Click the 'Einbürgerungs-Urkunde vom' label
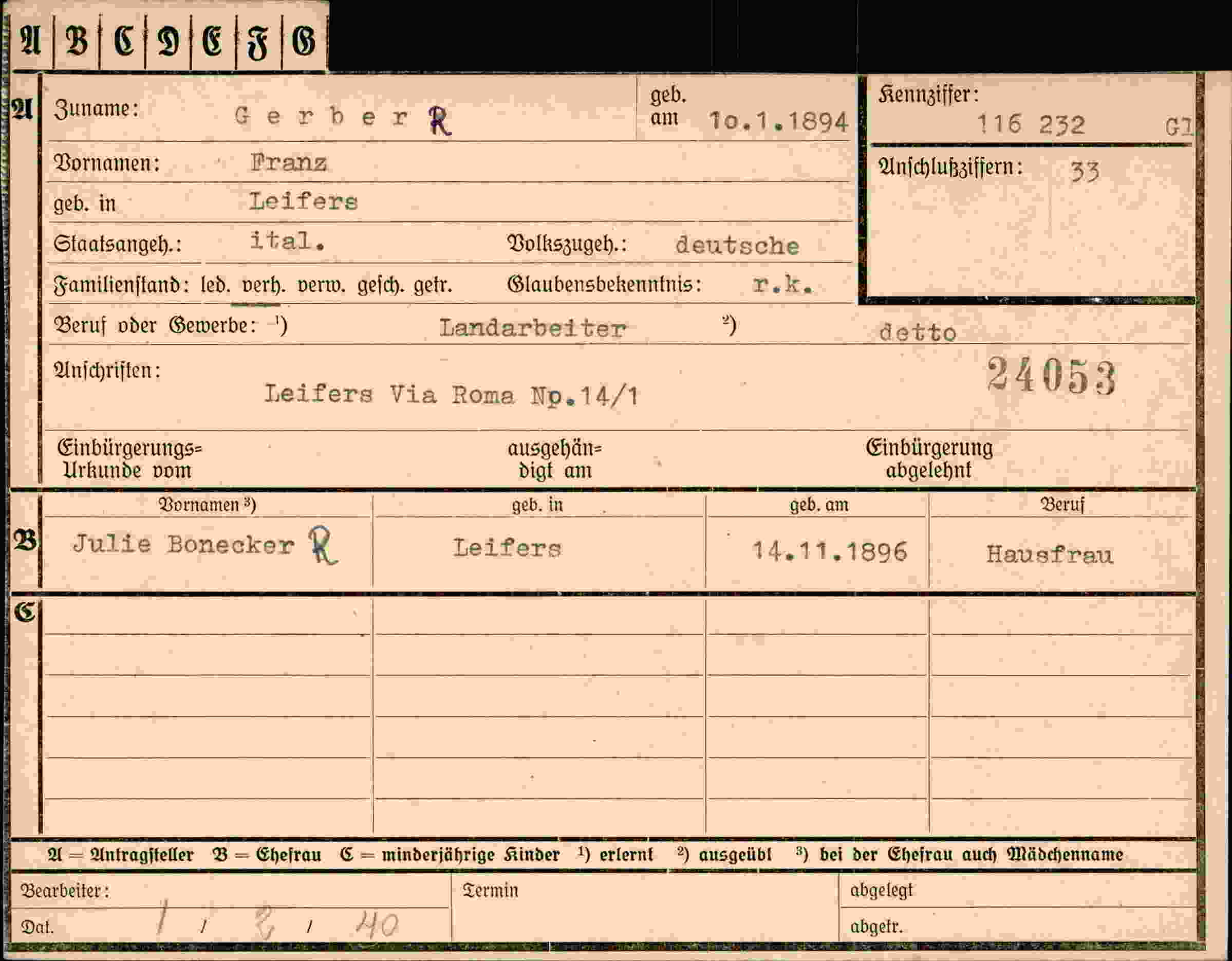This screenshot has width=1232, height=961. tap(129, 459)
